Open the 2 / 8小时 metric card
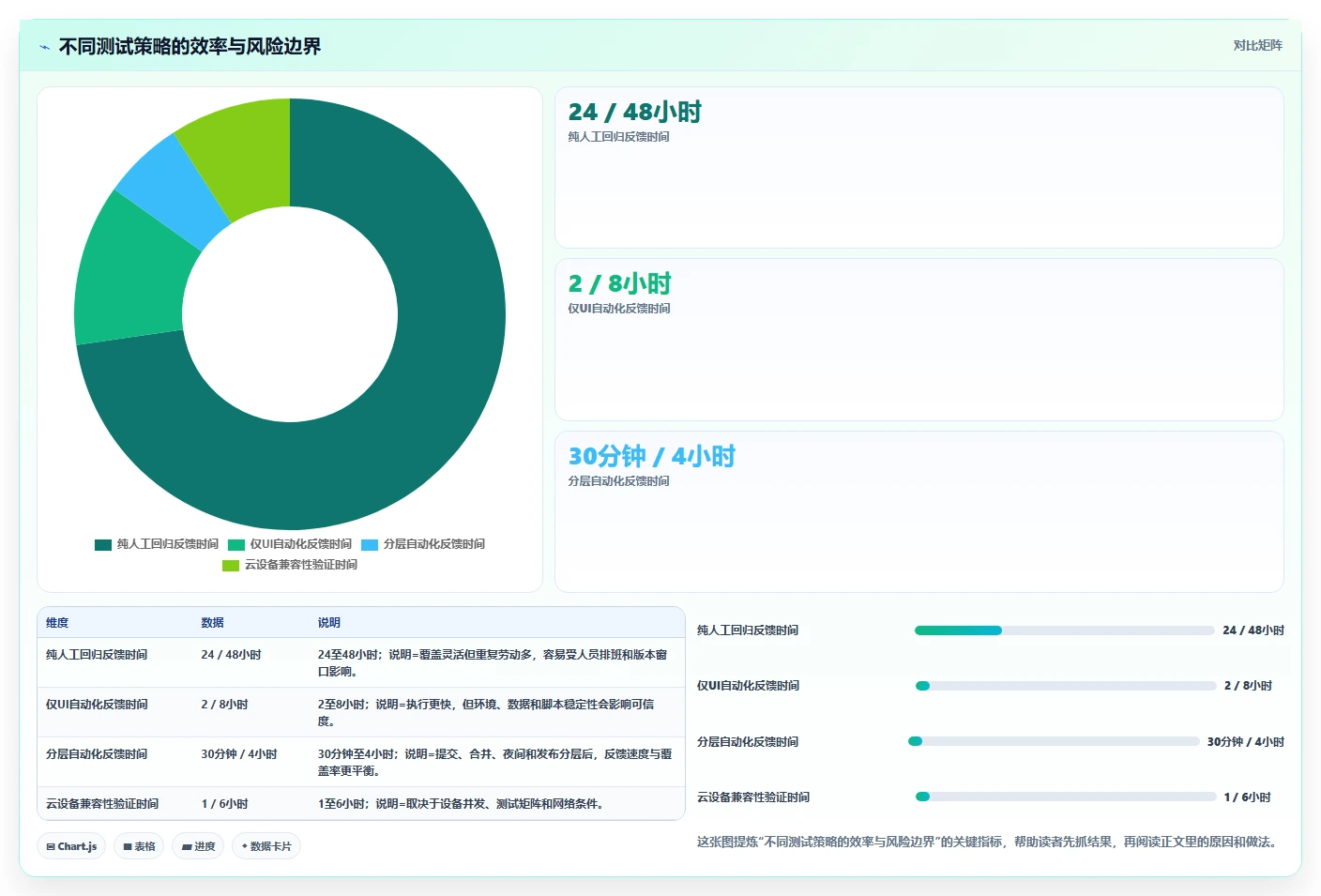 pyautogui.click(x=919, y=340)
